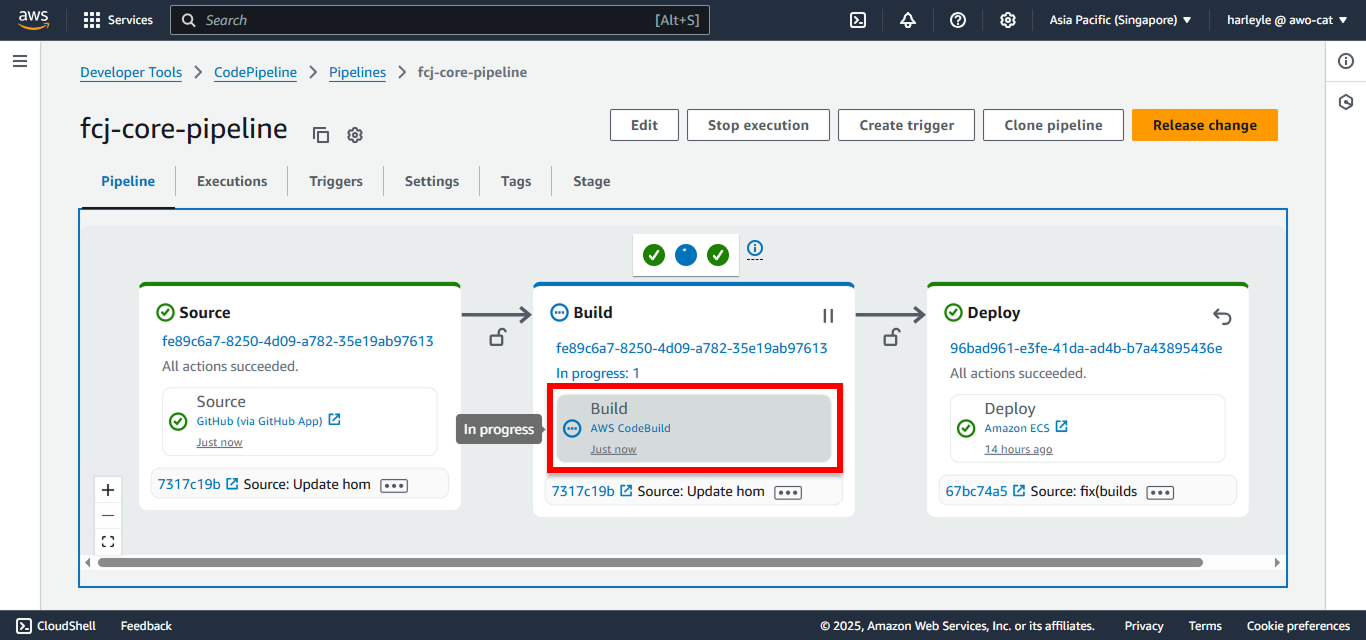This screenshot has width=1366, height=640.
Task: Open Cookie preferences in footer
Action: tap(1298, 626)
